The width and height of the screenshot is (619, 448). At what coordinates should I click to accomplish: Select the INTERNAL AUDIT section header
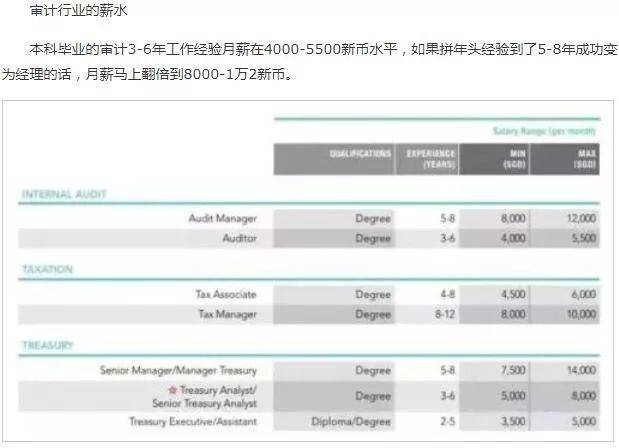click(62, 193)
